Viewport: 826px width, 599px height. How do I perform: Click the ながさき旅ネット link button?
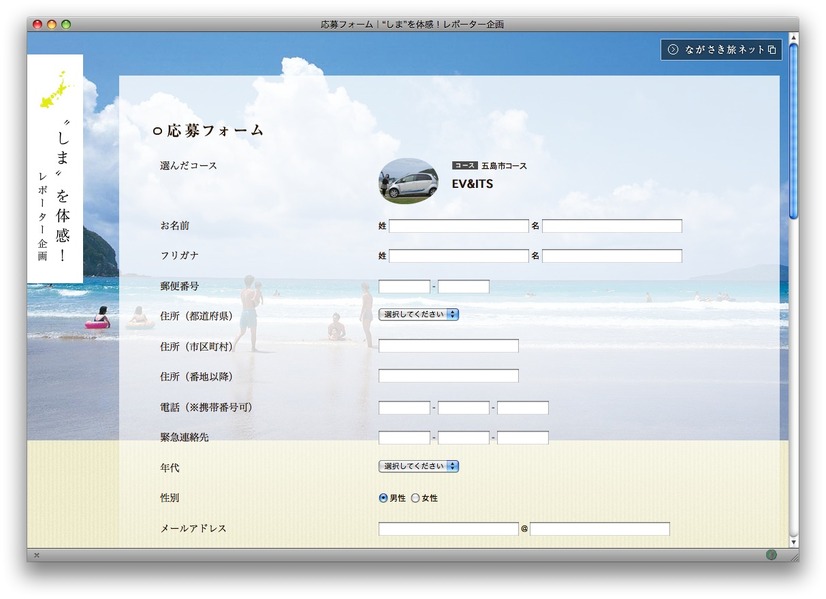721,49
